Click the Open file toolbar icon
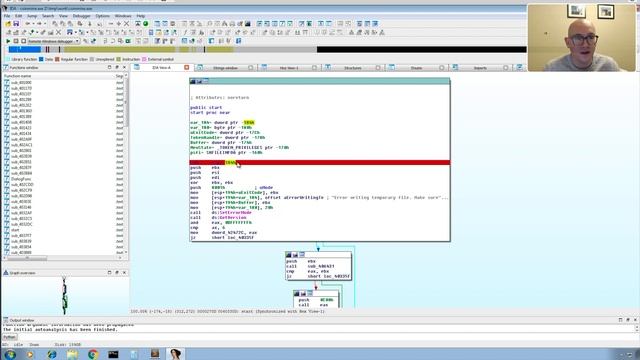640x360 pixels. point(9,24)
